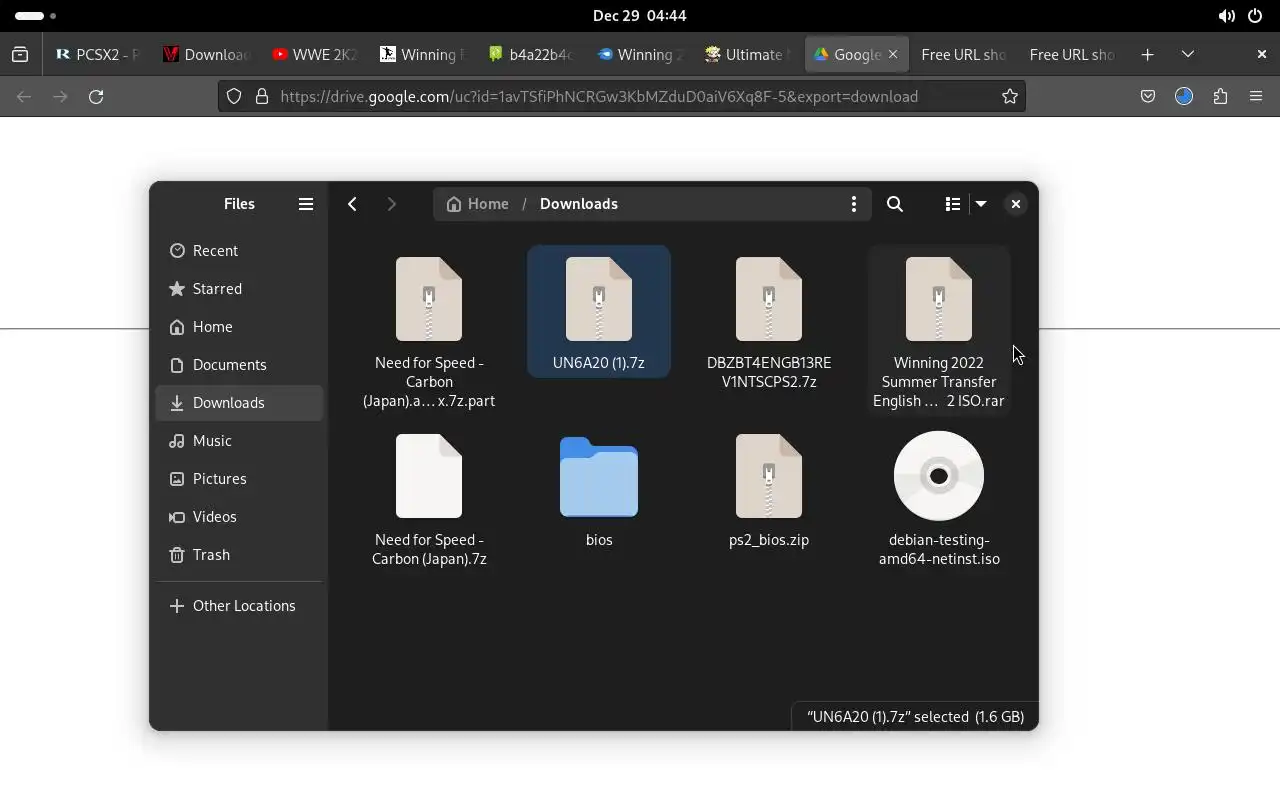Open power menu icon in top bar
This screenshot has width=1280, height=800.
1255,16
